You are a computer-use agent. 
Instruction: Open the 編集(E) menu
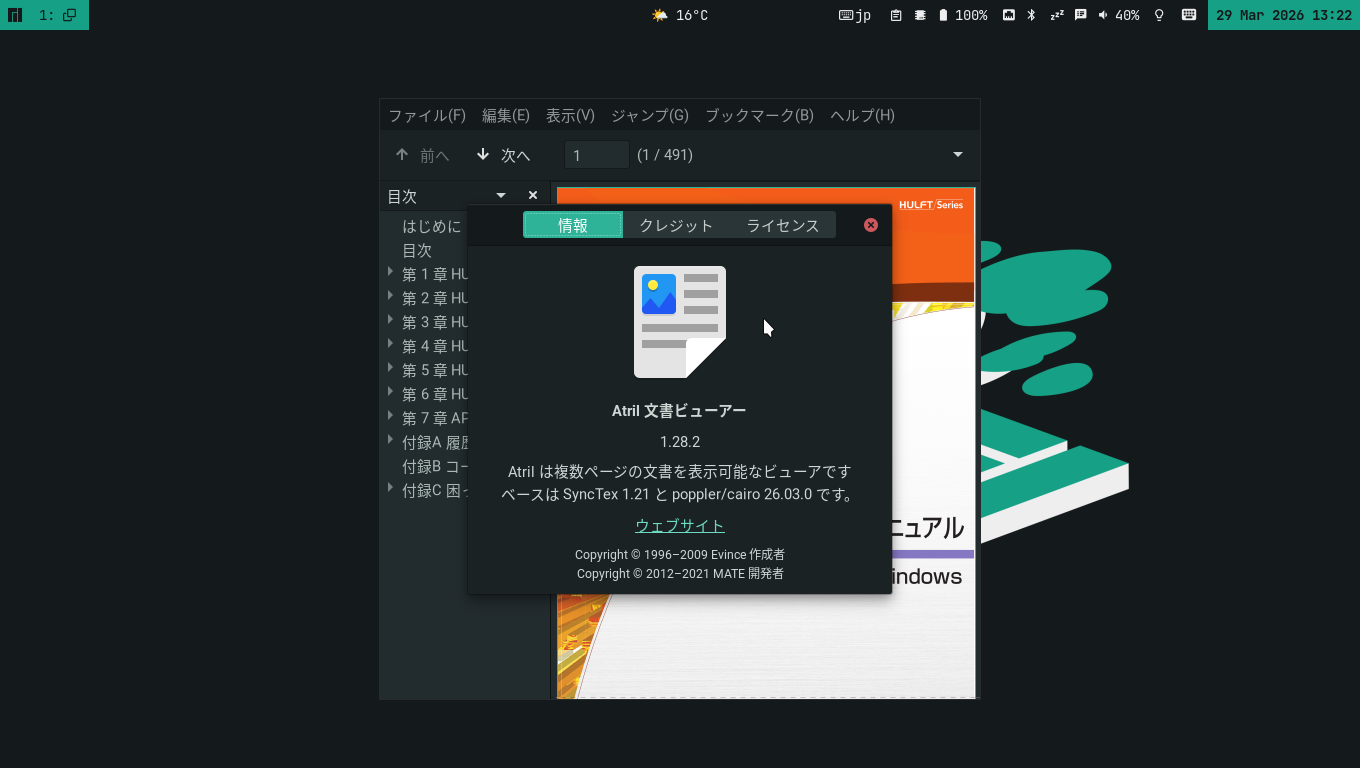[x=506, y=115]
